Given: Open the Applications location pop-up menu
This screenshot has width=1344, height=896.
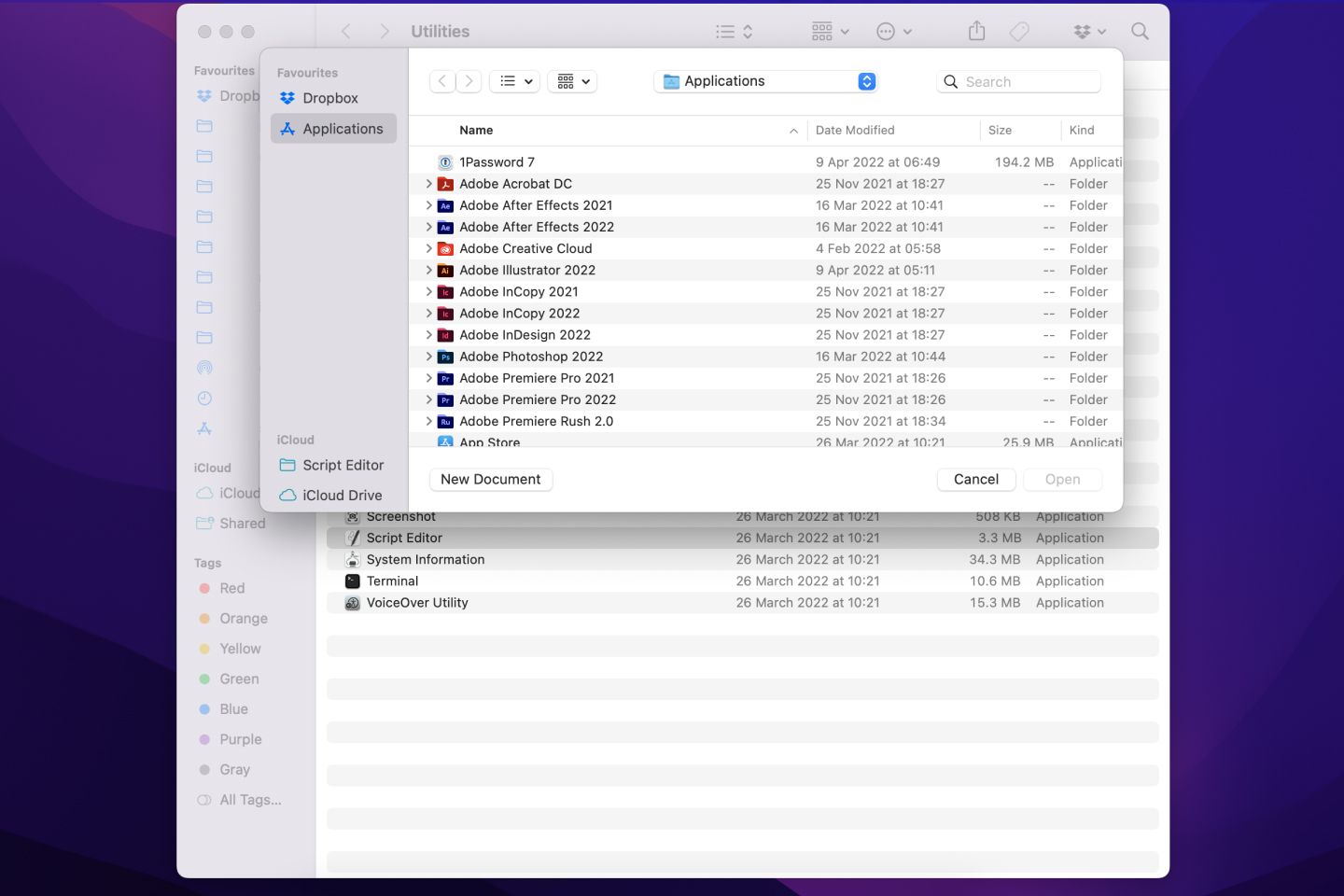Looking at the screenshot, I should (765, 81).
